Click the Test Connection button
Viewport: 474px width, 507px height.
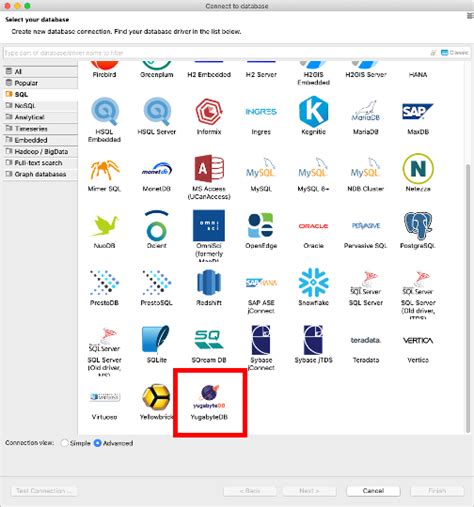click(x=44, y=491)
